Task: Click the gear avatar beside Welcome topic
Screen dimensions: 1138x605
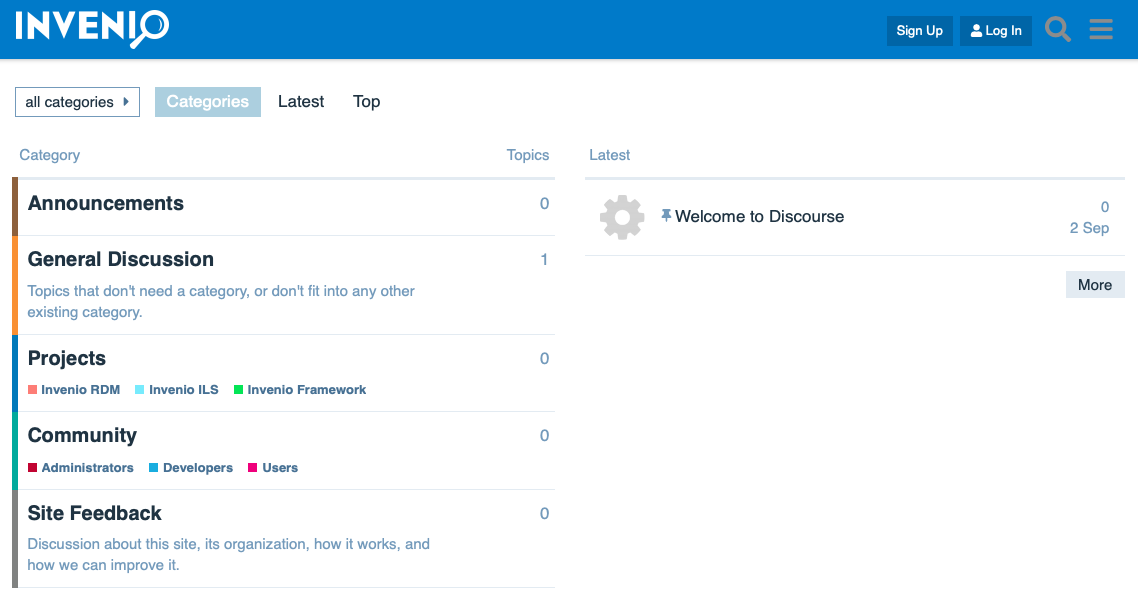Action: click(x=622, y=217)
